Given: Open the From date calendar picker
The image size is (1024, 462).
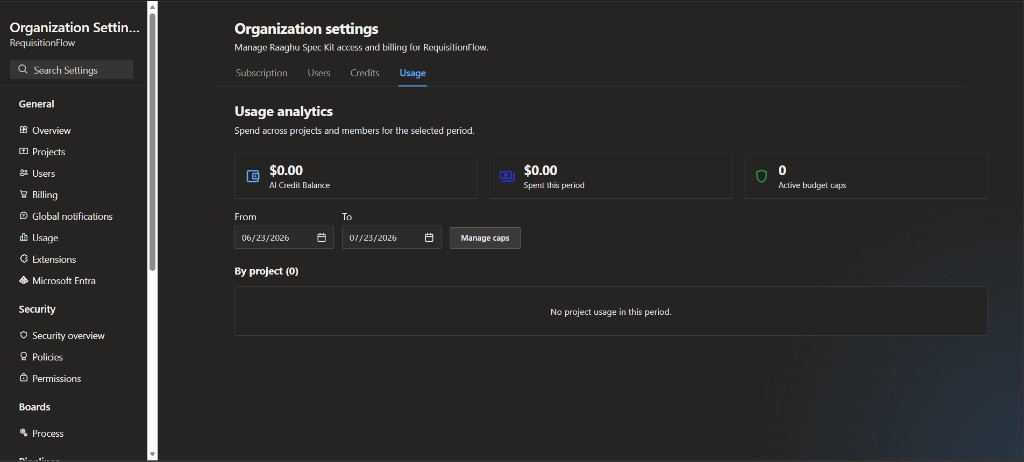Looking at the screenshot, I should coord(321,238).
